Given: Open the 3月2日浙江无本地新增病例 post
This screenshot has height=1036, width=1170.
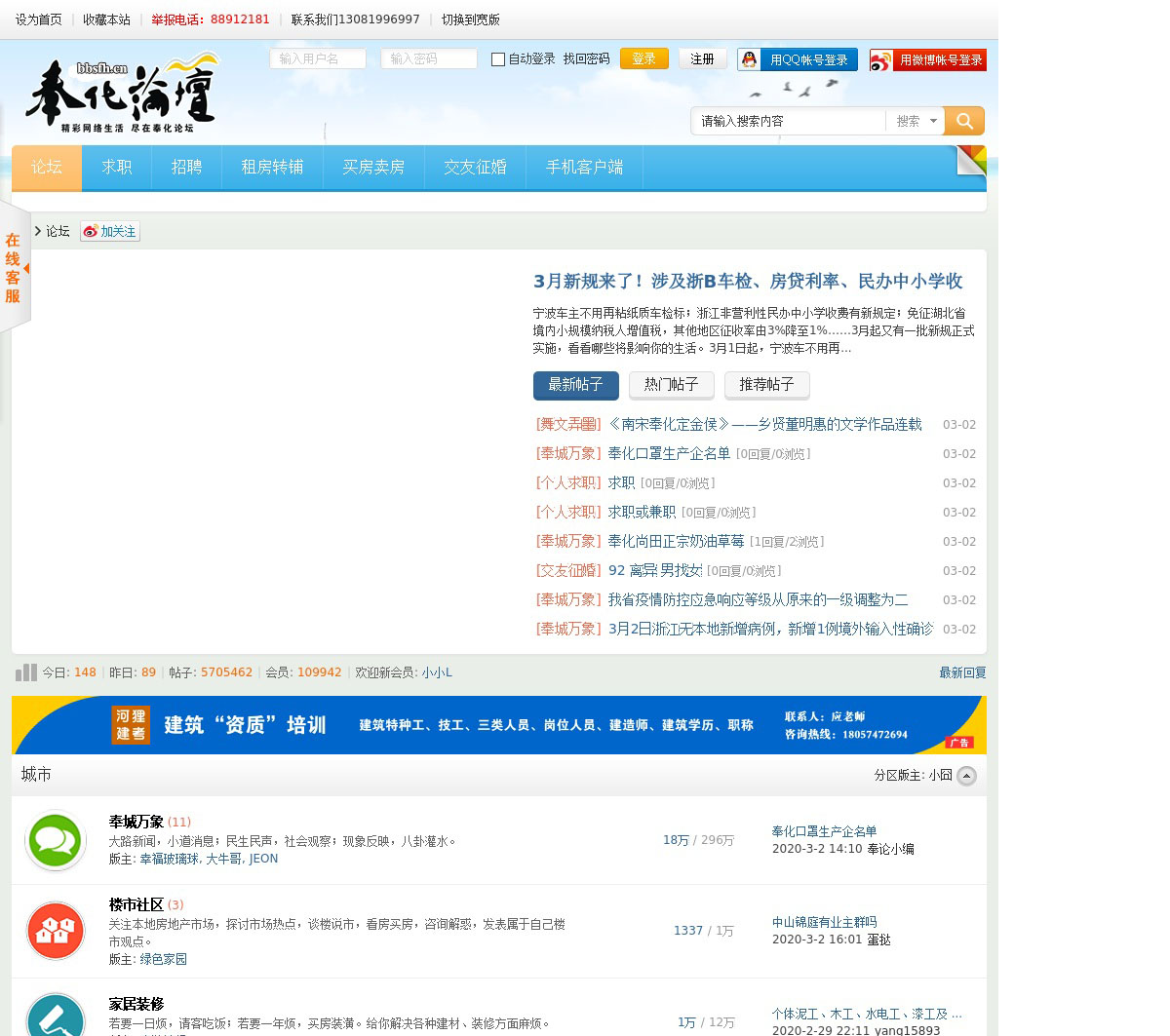Looking at the screenshot, I should point(770,629).
